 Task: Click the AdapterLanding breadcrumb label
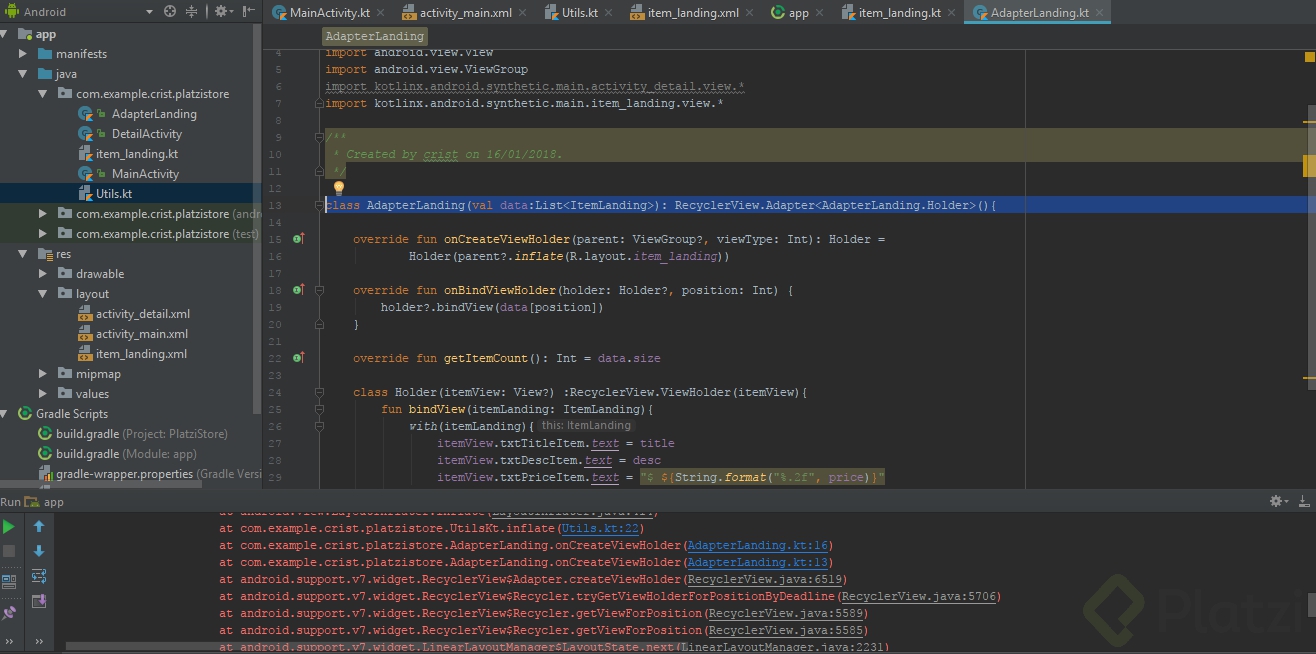point(374,35)
